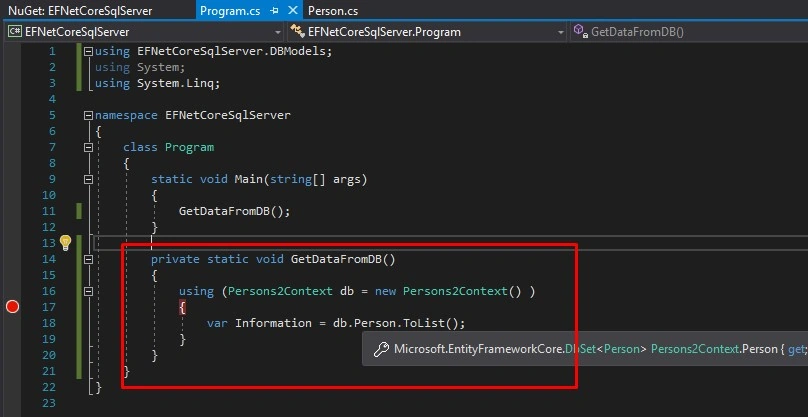The width and height of the screenshot is (808, 417).
Task: Click 'using System;' on line 2
Action: 140,67
